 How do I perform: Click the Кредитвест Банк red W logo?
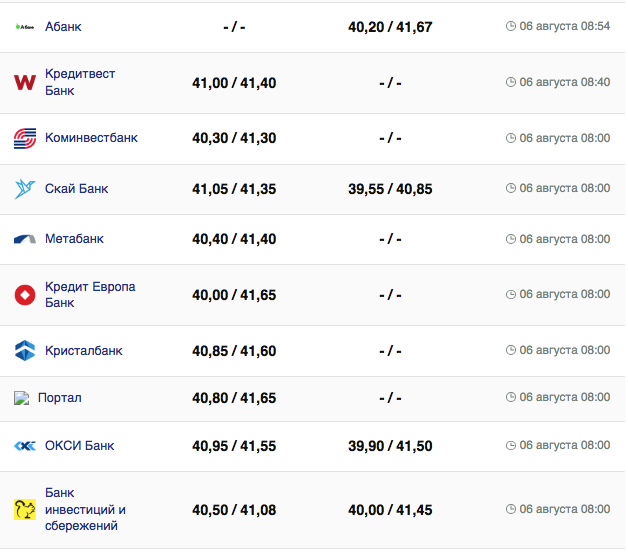tap(25, 82)
